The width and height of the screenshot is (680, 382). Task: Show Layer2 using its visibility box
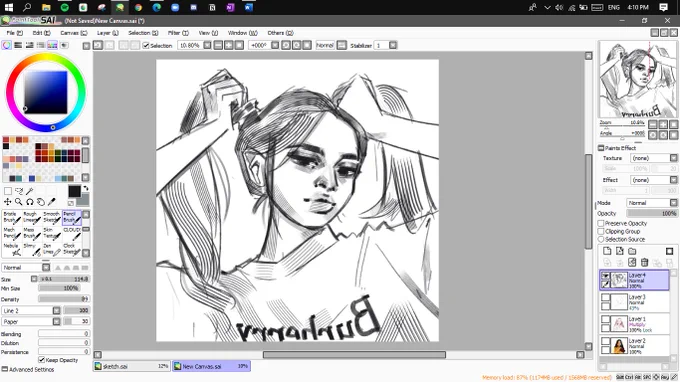tap(605, 342)
